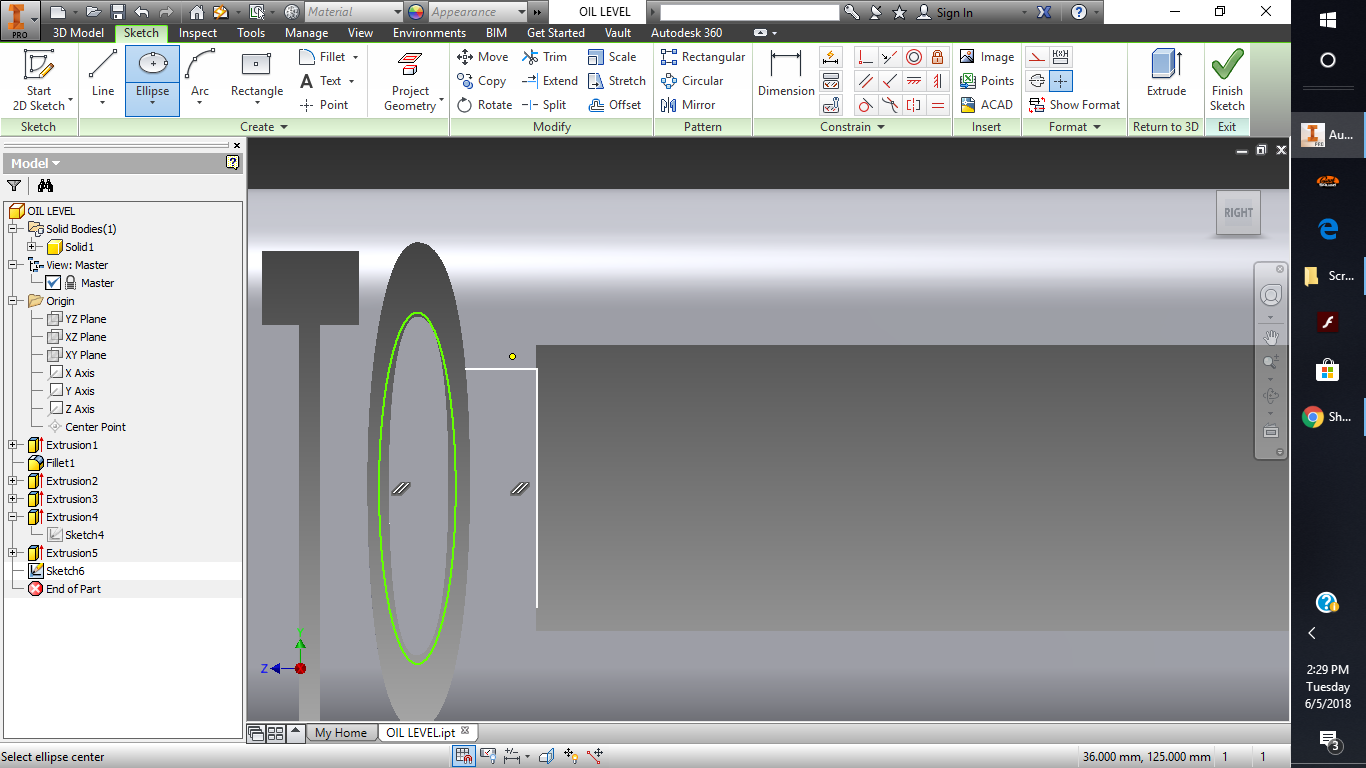
Task: Apply the Symmetric constraint icon
Action: [913, 105]
